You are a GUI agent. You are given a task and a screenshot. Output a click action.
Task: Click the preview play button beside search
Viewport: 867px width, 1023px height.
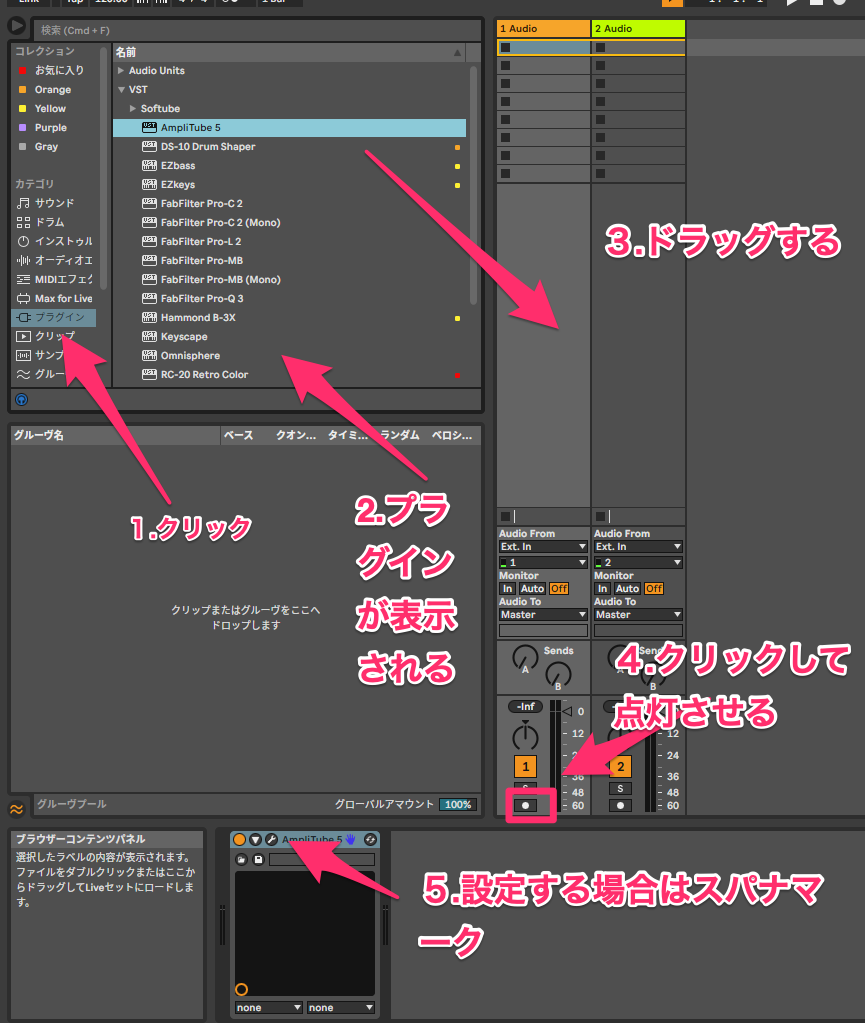click(17, 27)
